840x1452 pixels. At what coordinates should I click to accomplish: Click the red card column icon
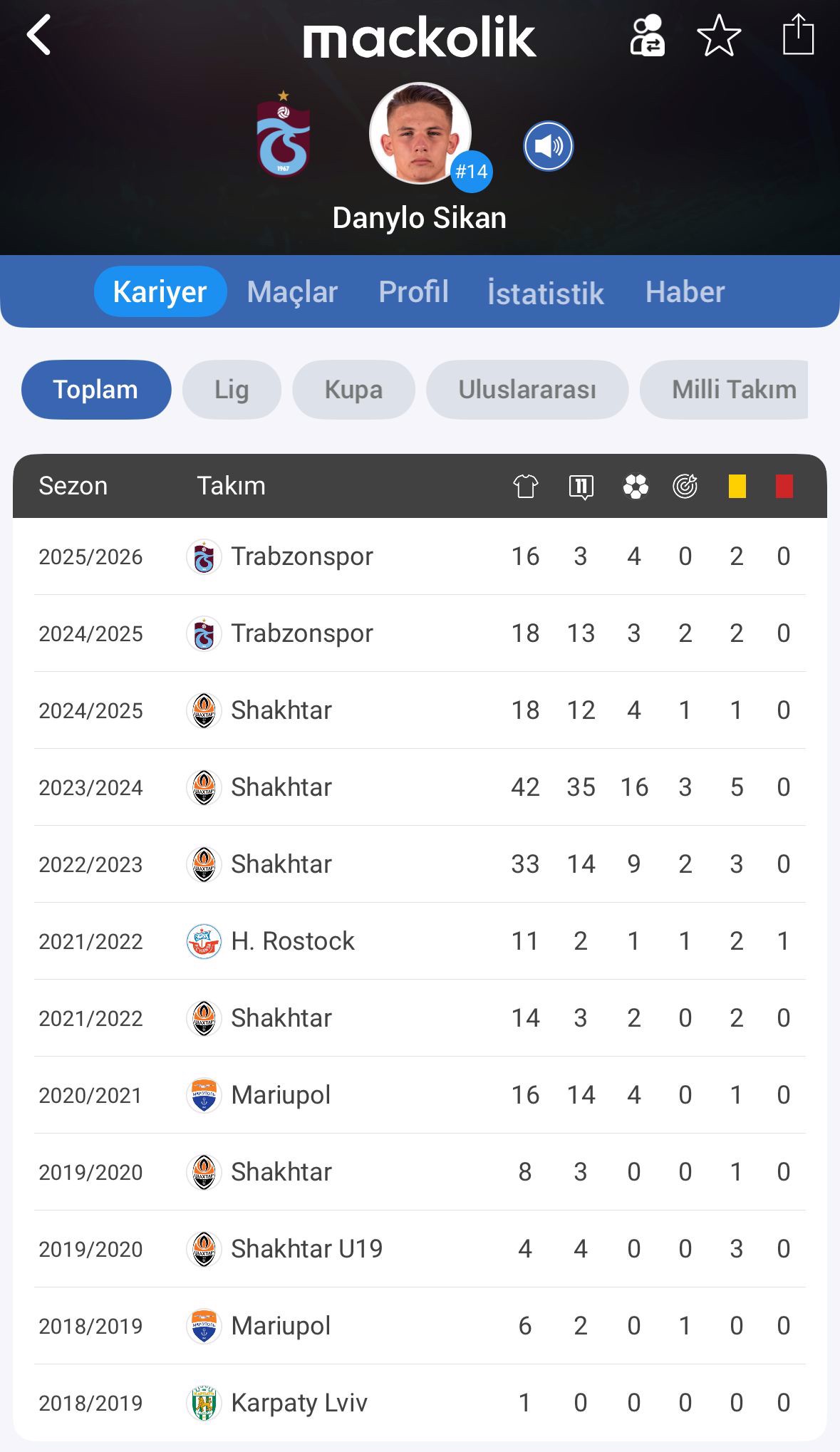784,487
